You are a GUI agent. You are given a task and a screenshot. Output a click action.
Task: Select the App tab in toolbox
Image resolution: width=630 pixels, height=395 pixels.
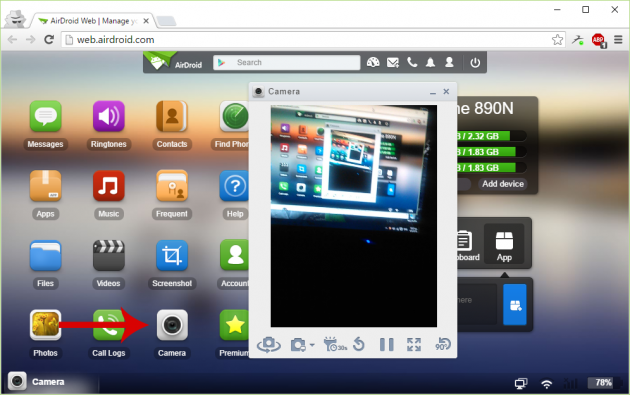tap(504, 244)
